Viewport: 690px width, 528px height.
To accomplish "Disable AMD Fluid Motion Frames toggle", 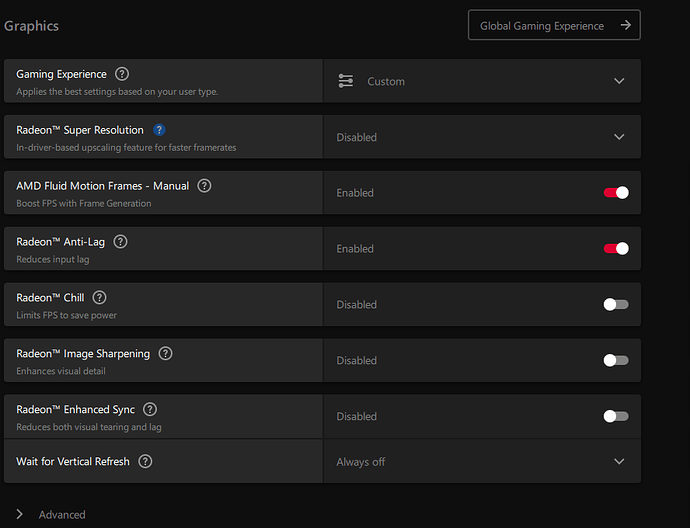I will tap(616, 193).
